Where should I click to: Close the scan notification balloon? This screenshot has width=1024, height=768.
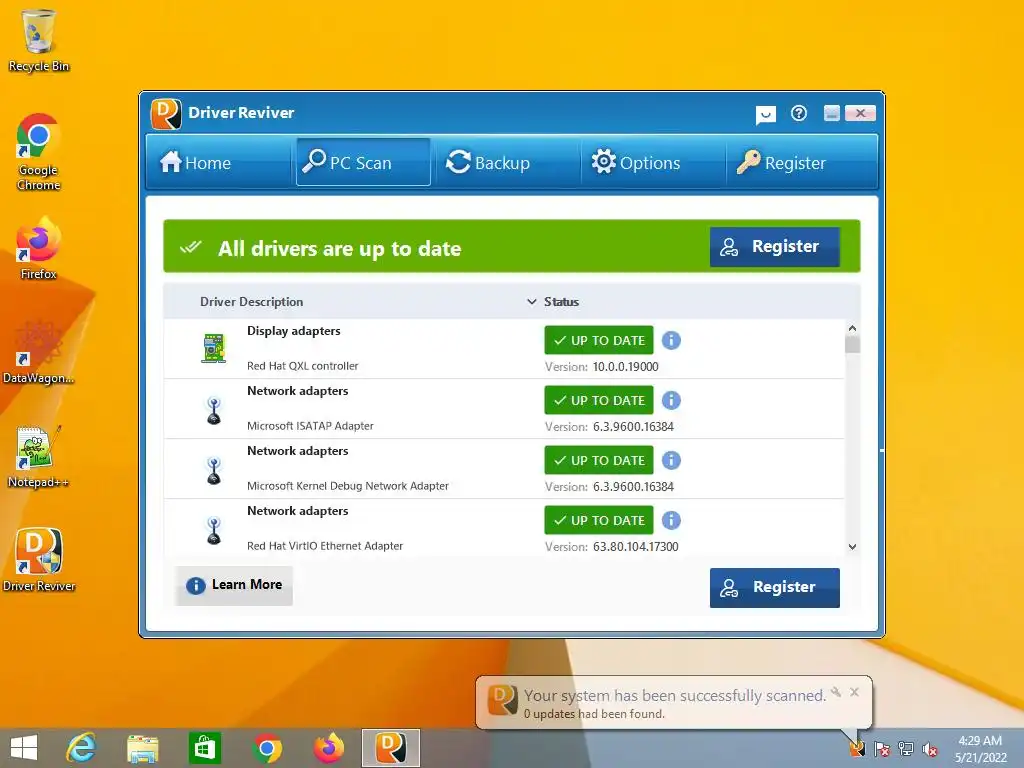(x=854, y=692)
